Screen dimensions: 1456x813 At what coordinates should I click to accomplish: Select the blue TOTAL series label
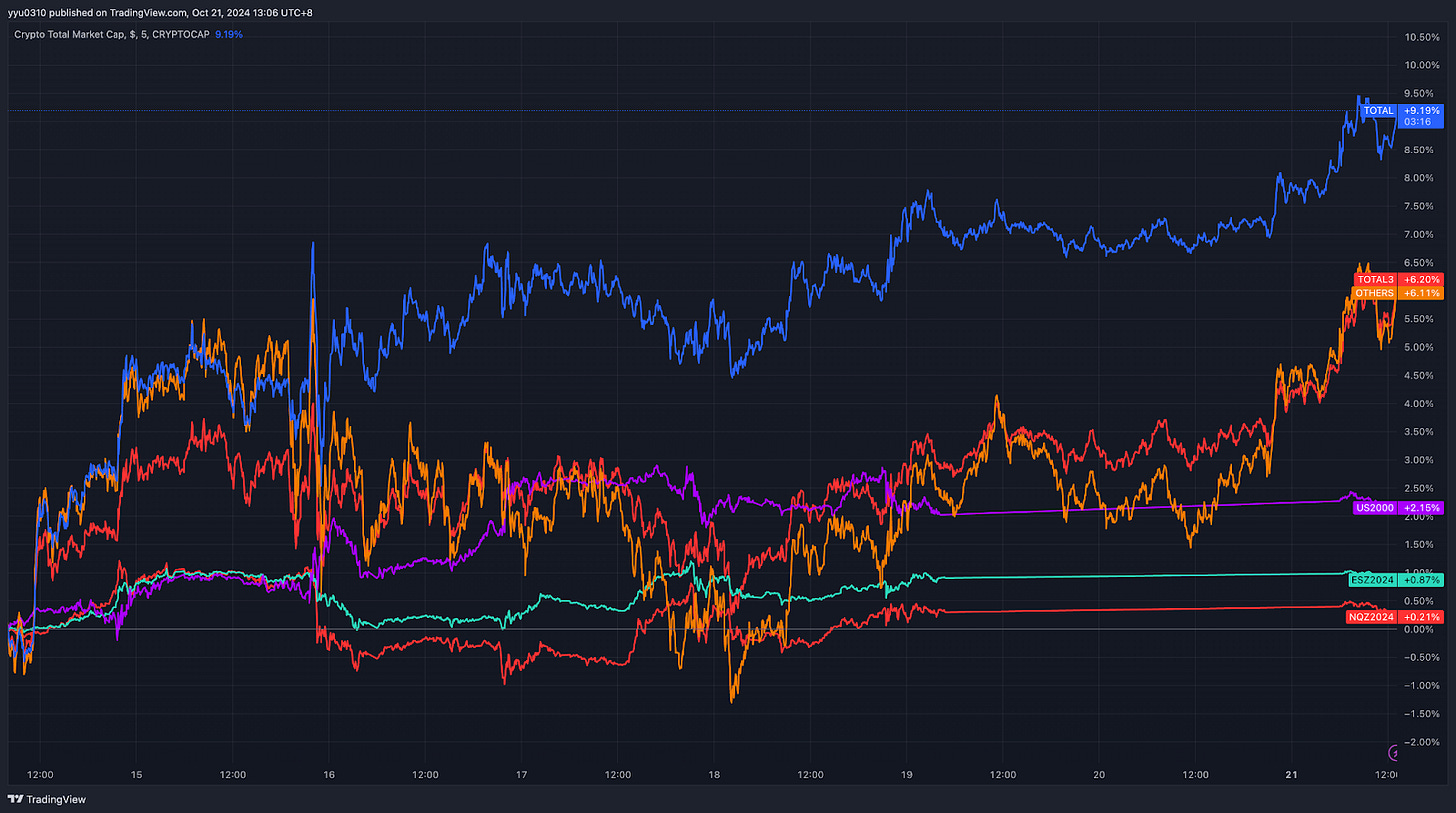tap(1381, 110)
